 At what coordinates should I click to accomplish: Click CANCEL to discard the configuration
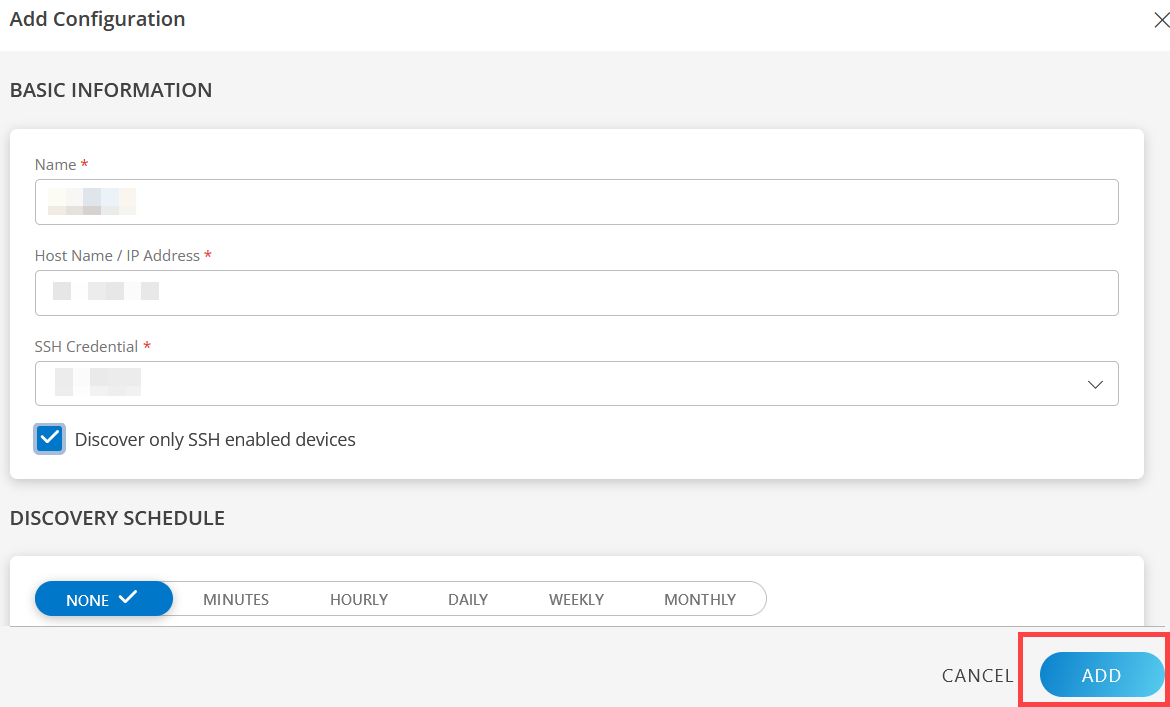977,675
